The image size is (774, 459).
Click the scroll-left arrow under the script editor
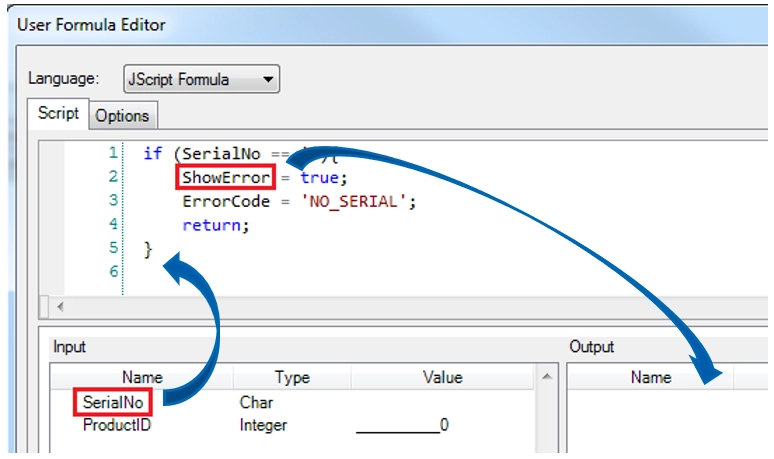(x=59, y=306)
